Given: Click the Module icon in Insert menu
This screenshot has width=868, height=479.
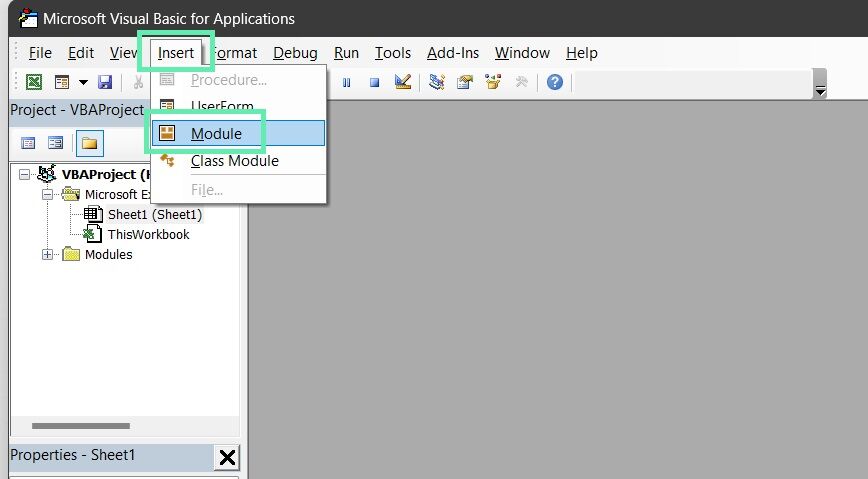Looking at the screenshot, I should click(167, 133).
